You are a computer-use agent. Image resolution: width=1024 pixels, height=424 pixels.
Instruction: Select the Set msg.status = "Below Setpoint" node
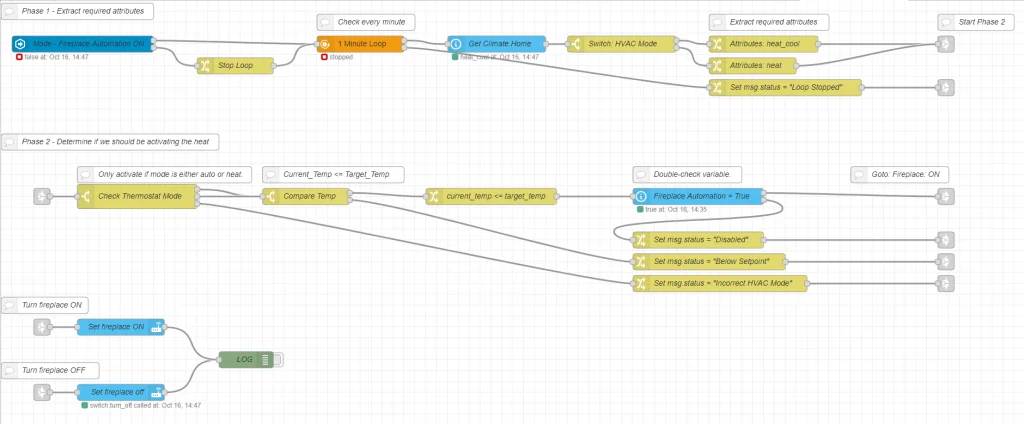(x=709, y=261)
